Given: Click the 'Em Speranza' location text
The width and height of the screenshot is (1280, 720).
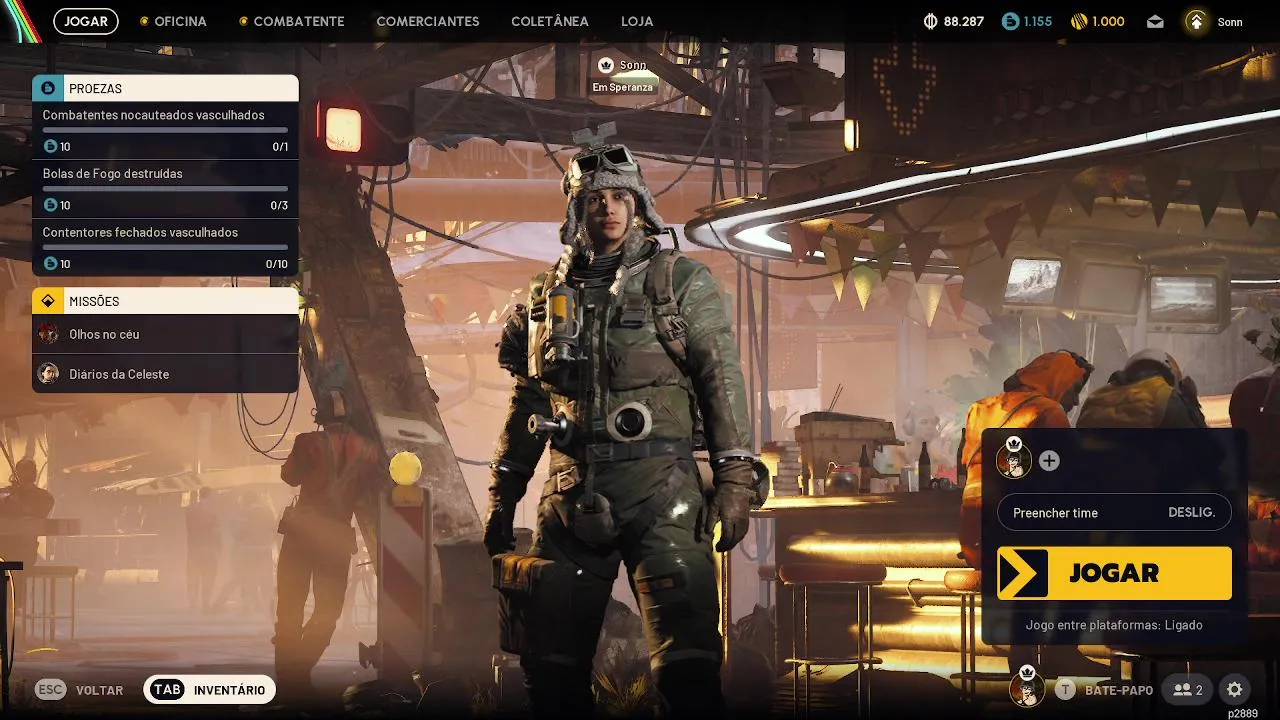Looking at the screenshot, I should 622,87.
